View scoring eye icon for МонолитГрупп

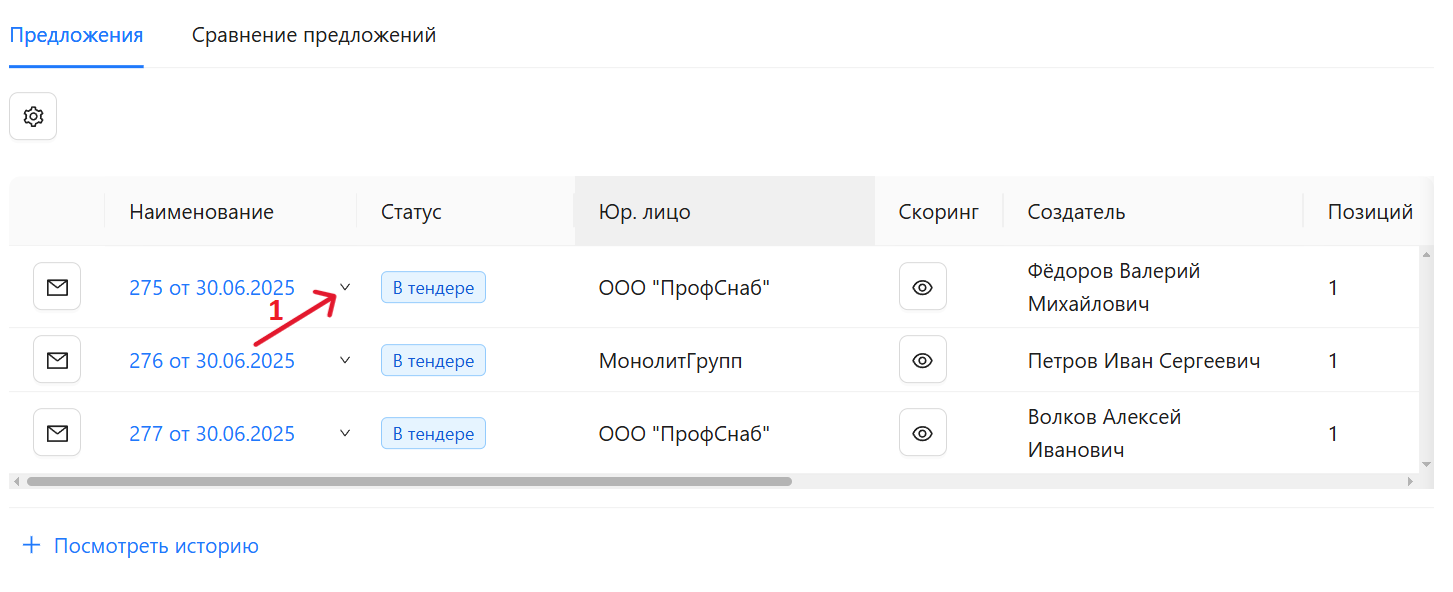tap(923, 360)
